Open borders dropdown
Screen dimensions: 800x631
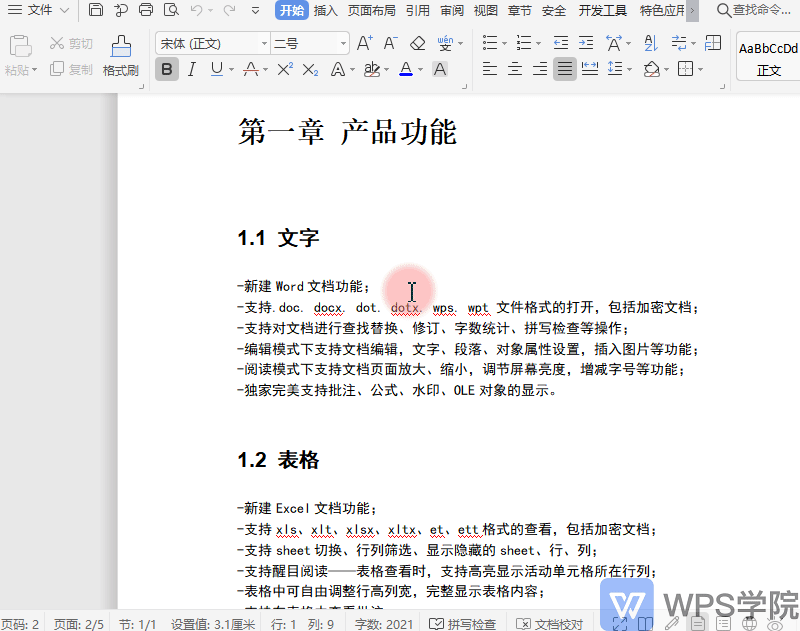coord(701,69)
